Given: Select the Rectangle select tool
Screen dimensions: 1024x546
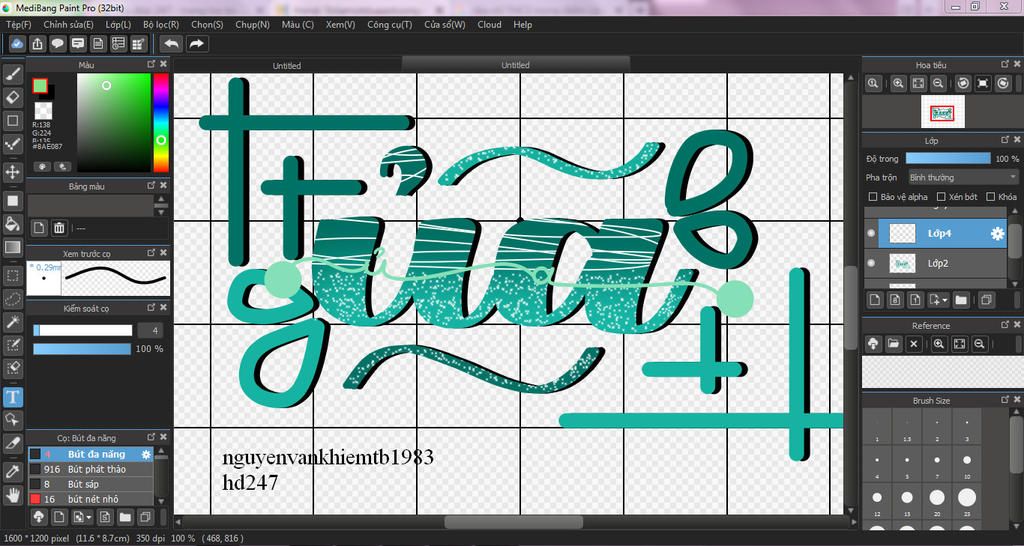Looking at the screenshot, I should point(13,276).
